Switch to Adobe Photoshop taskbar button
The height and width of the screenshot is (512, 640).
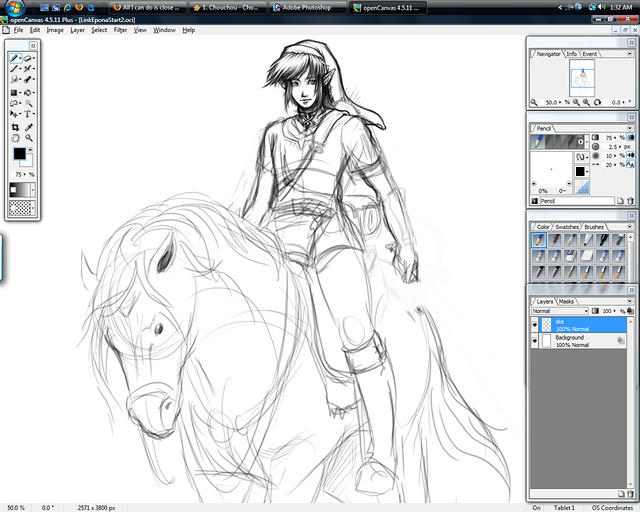(x=307, y=7)
